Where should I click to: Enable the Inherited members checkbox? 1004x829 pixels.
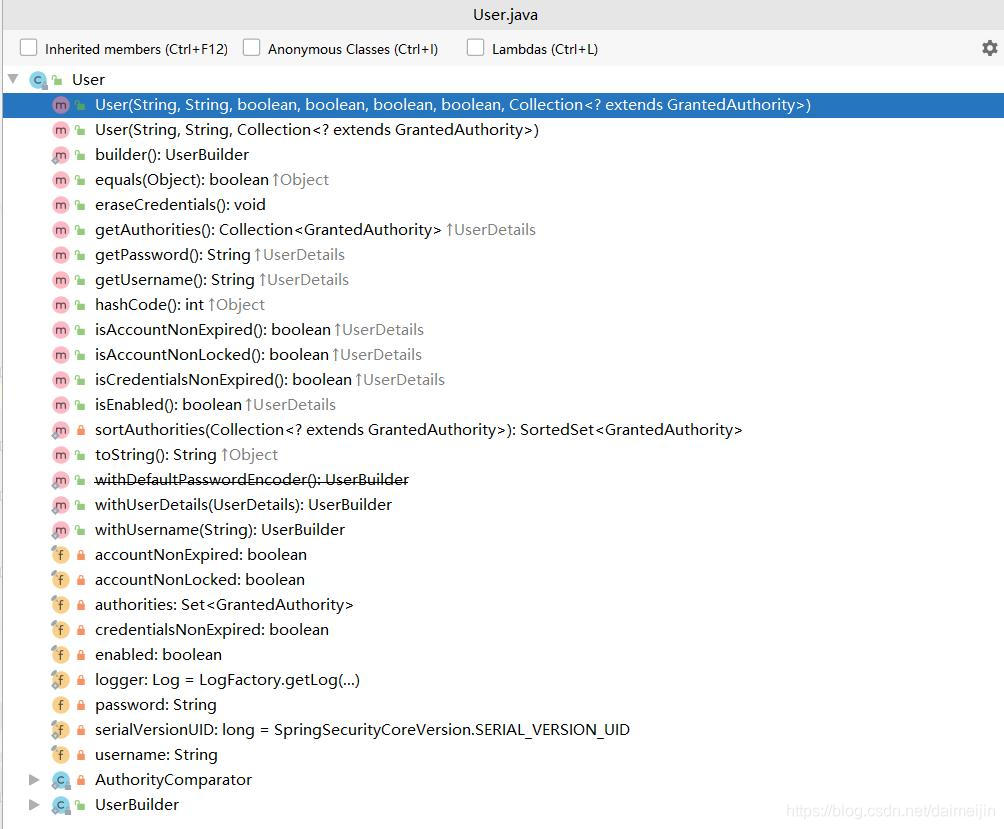(28, 48)
